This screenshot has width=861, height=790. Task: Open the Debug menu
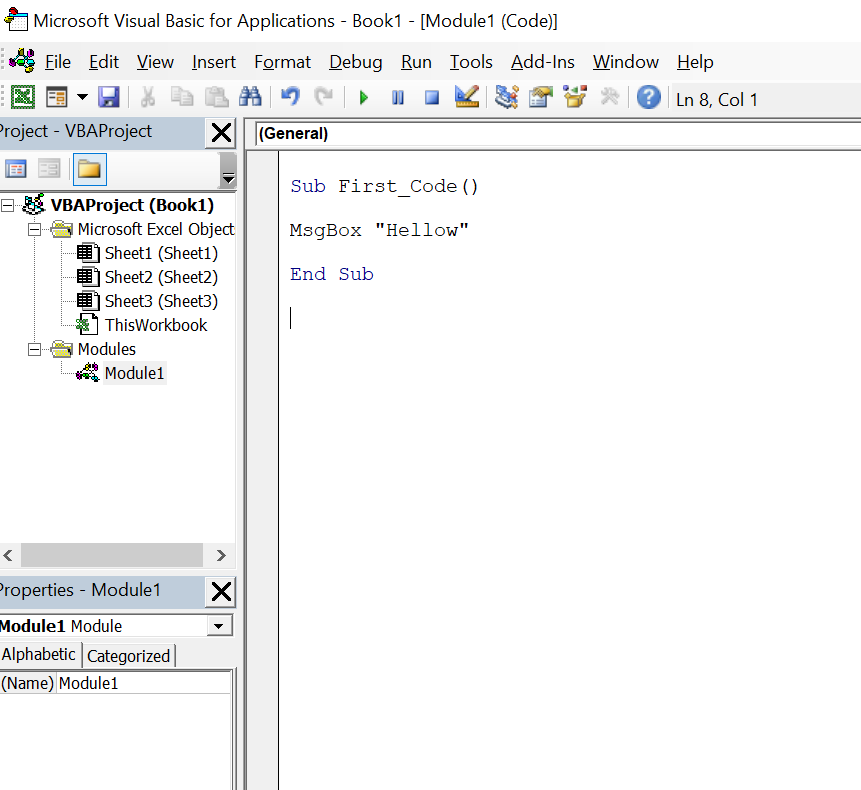point(356,62)
